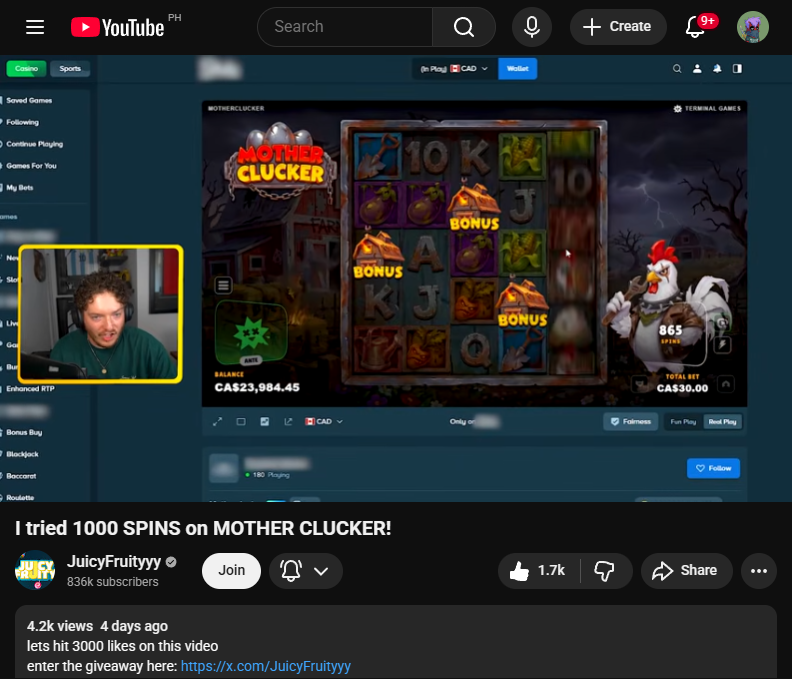
Task: Click the pop-out game icon
Action: point(288,421)
